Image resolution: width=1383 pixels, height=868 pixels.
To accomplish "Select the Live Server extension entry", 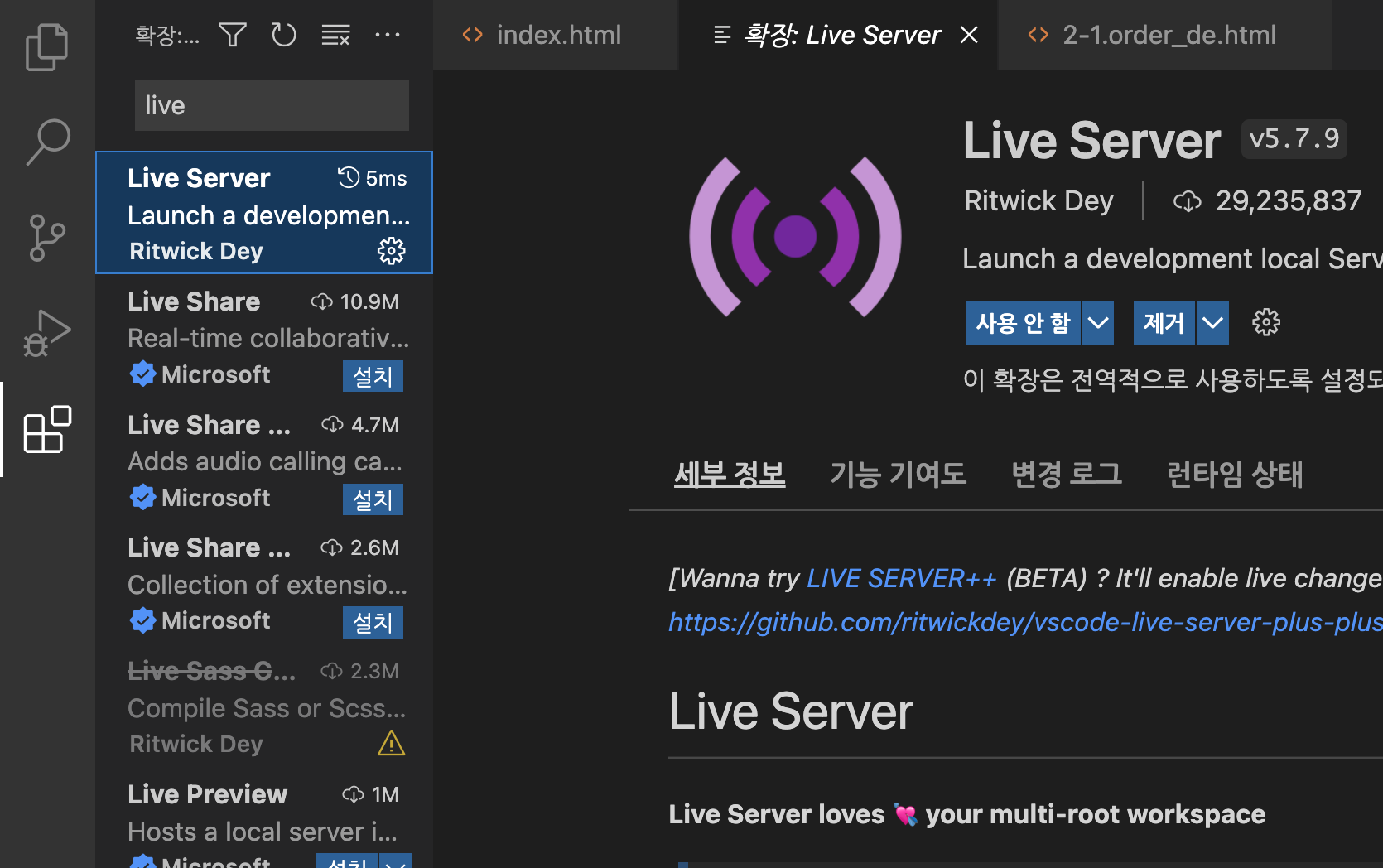I will click(264, 212).
